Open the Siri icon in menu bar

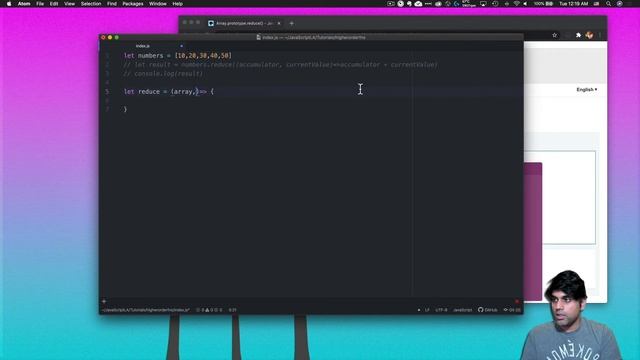coord(620,4)
